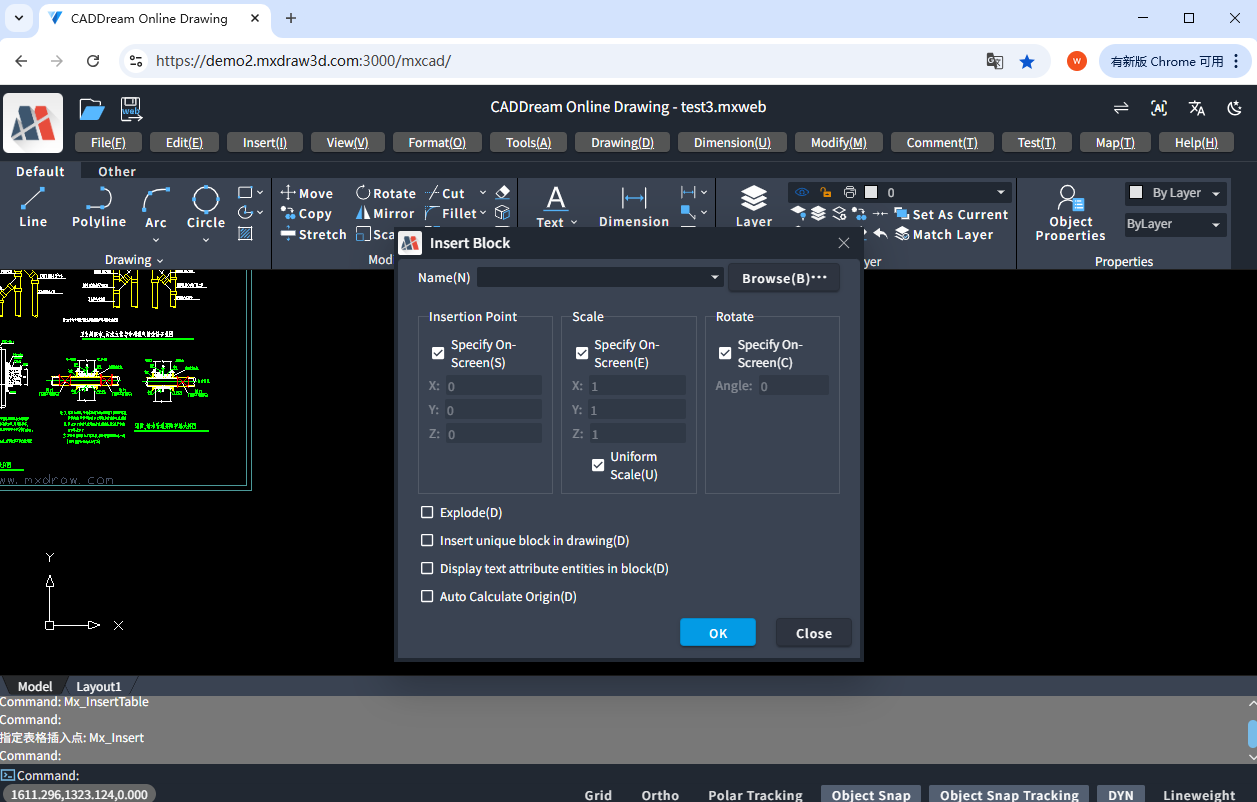This screenshot has width=1257, height=802.
Task: Enable the Explode(D) checkbox
Action: click(428, 513)
